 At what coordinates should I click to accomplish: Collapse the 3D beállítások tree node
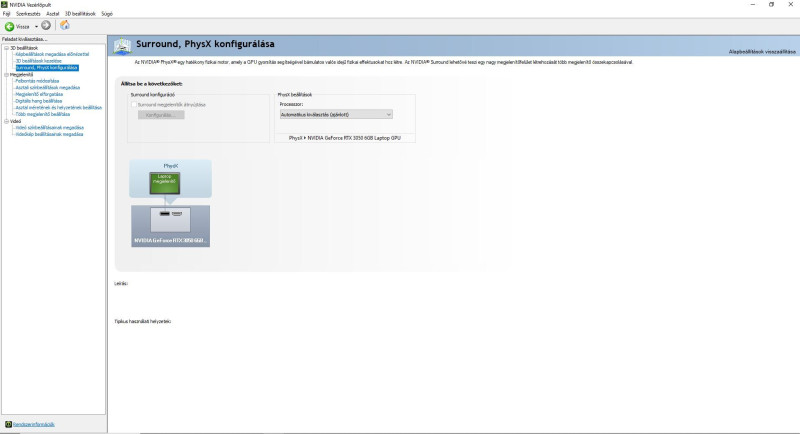click(6, 48)
